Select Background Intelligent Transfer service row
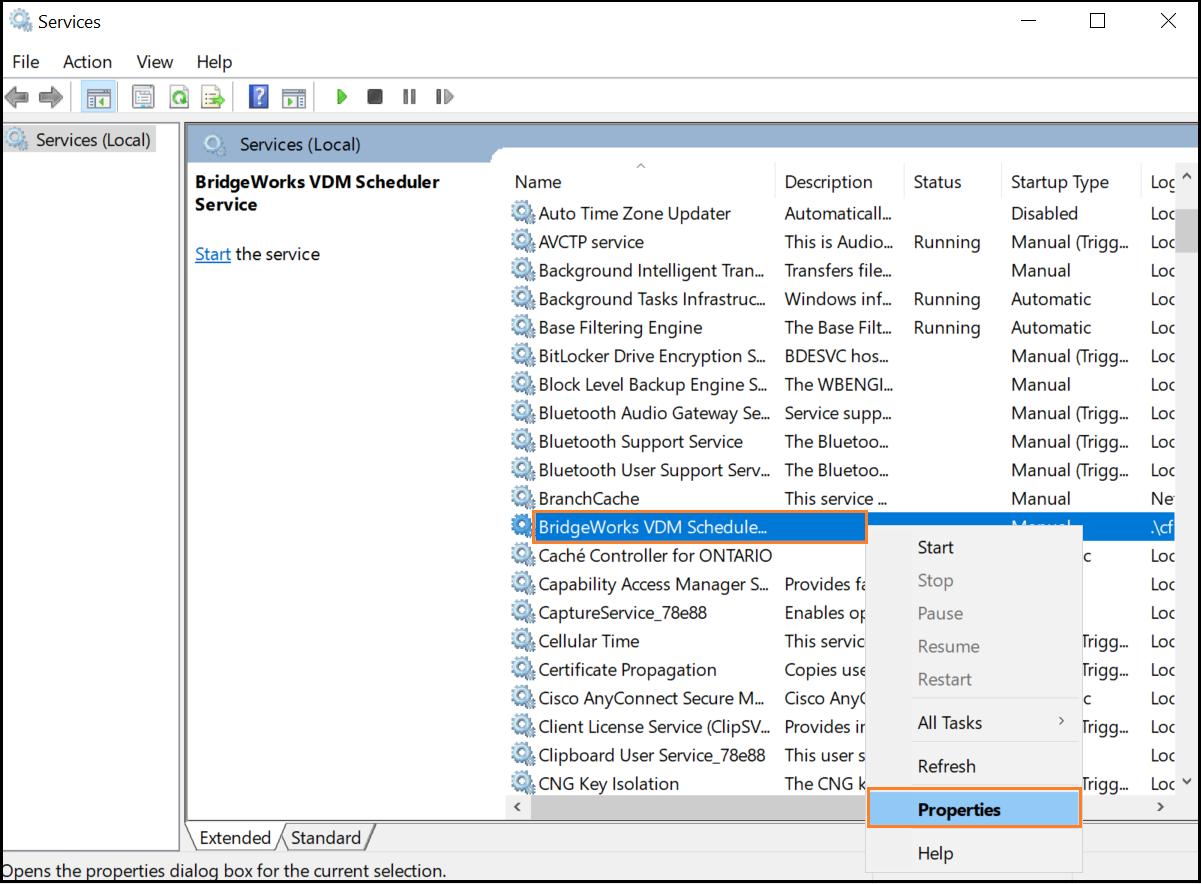This screenshot has width=1201, height=884. click(x=840, y=270)
